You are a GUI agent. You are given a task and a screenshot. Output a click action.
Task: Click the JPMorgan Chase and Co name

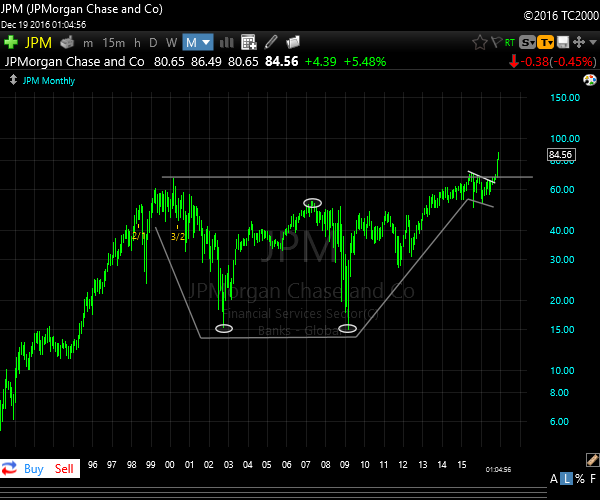pyautogui.click(x=75, y=62)
